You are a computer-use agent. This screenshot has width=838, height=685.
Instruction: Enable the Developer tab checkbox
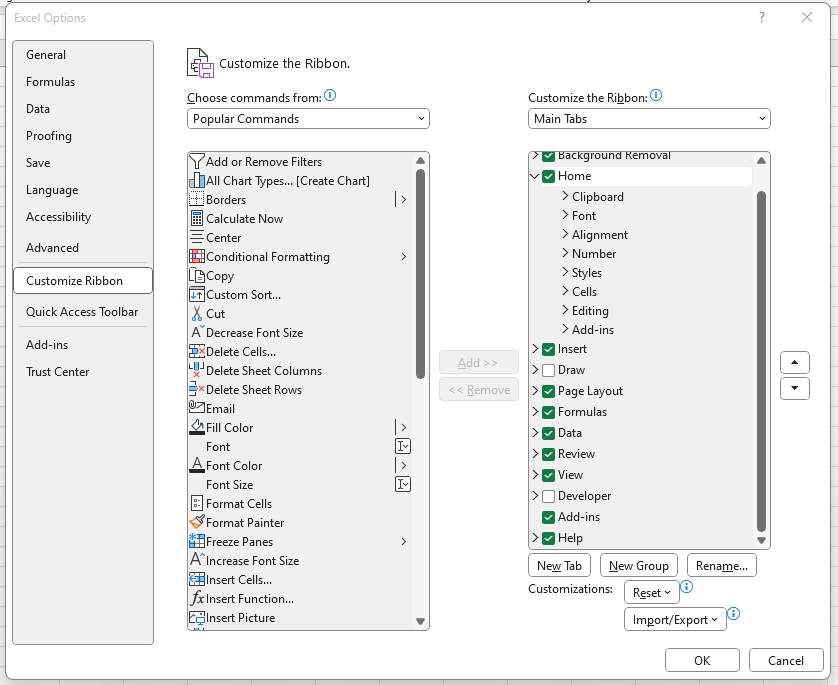[x=548, y=496]
